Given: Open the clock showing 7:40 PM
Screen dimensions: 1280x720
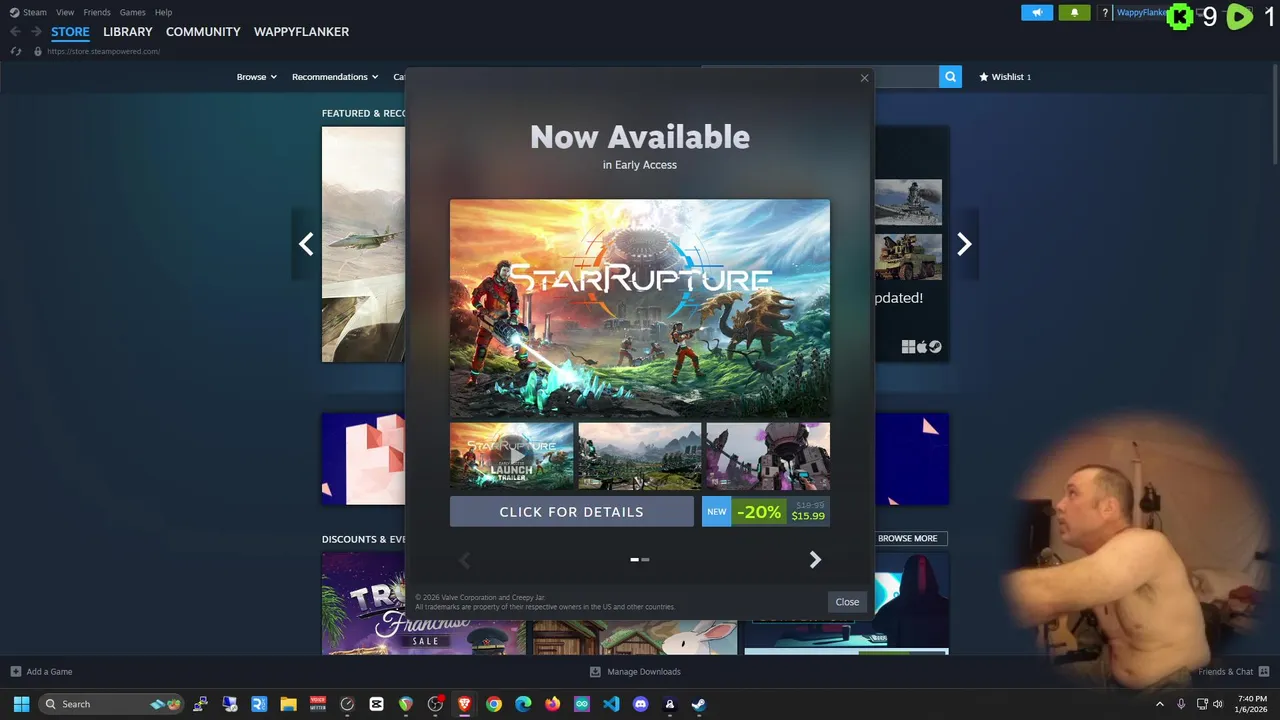Looking at the screenshot, I should pos(1251,704).
